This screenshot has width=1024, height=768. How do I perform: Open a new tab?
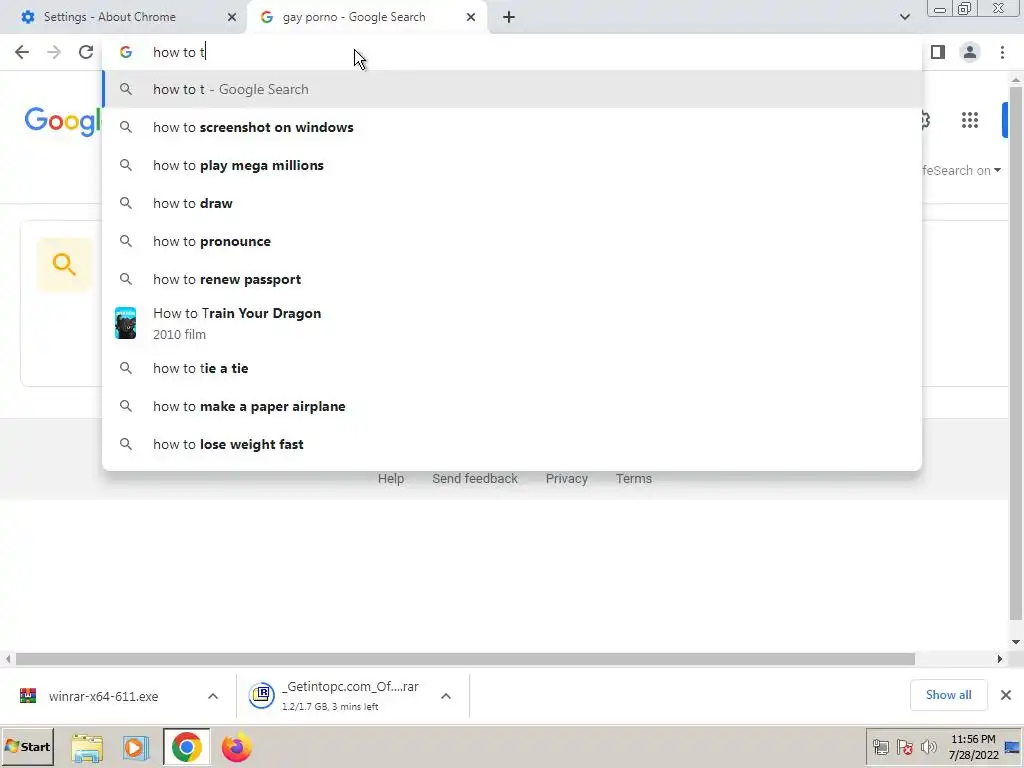(509, 17)
